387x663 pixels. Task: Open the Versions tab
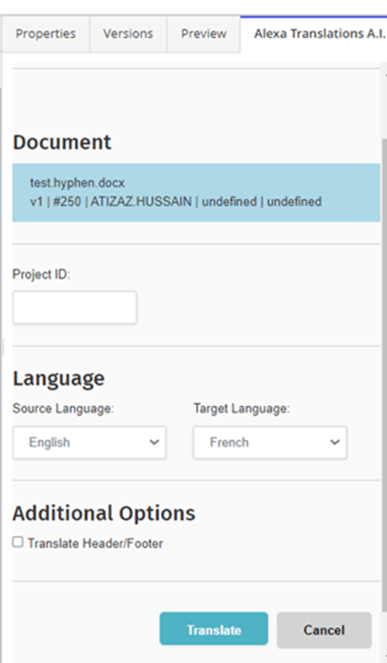click(128, 34)
